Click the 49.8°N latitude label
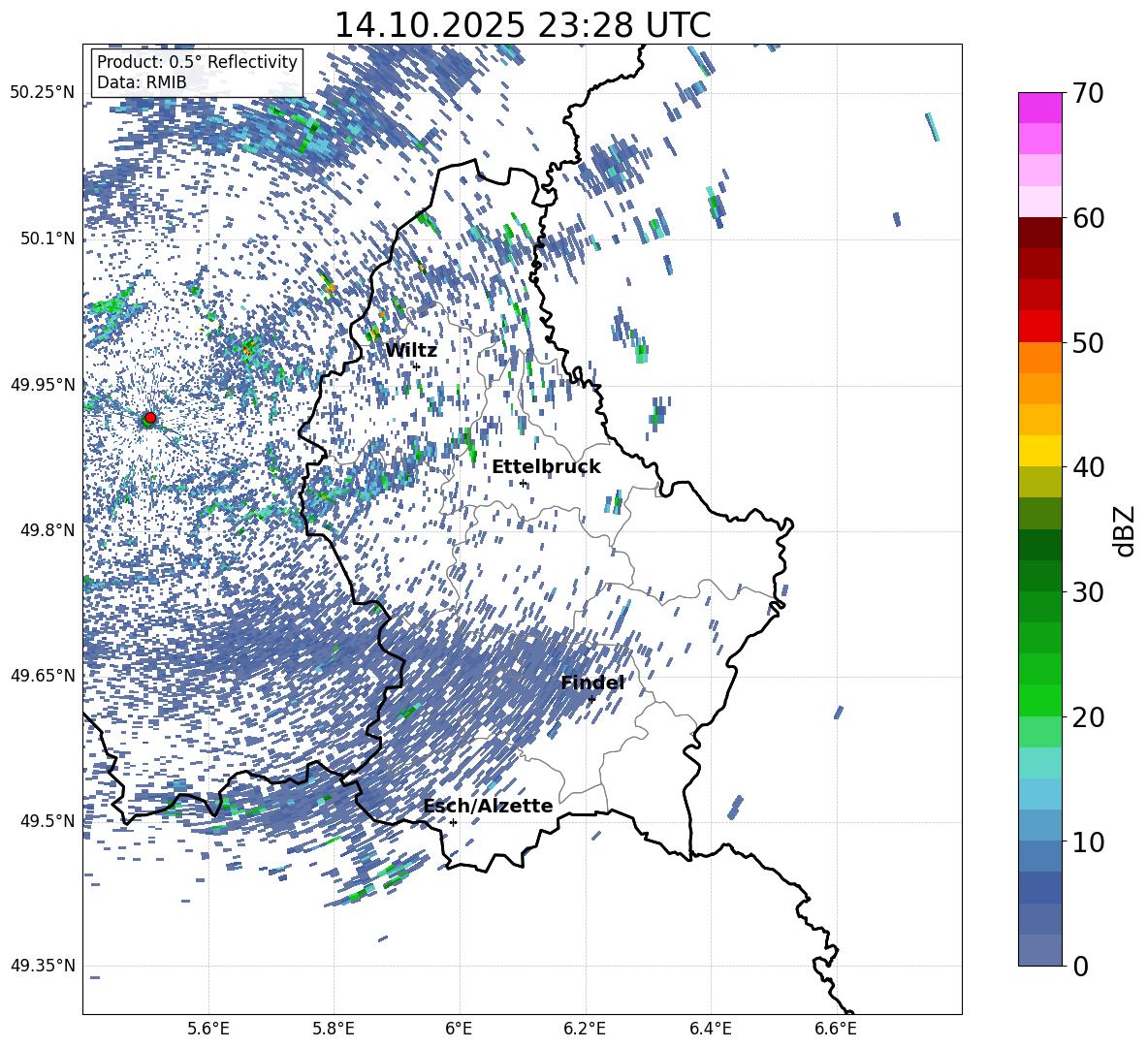This screenshot has width=1148, height=1048. coord(47,530)
